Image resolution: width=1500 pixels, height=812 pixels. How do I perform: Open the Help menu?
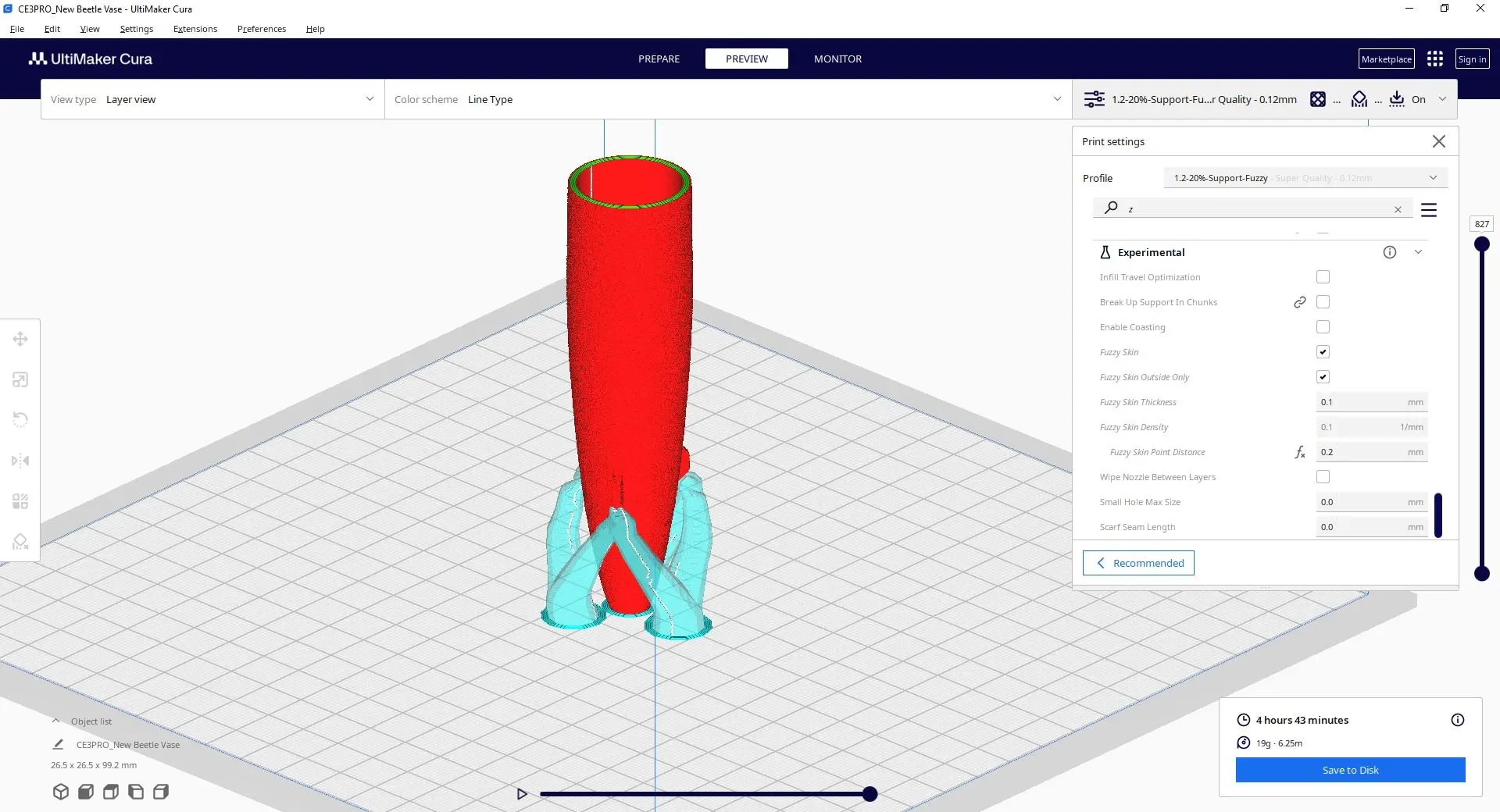coord(316,29)
